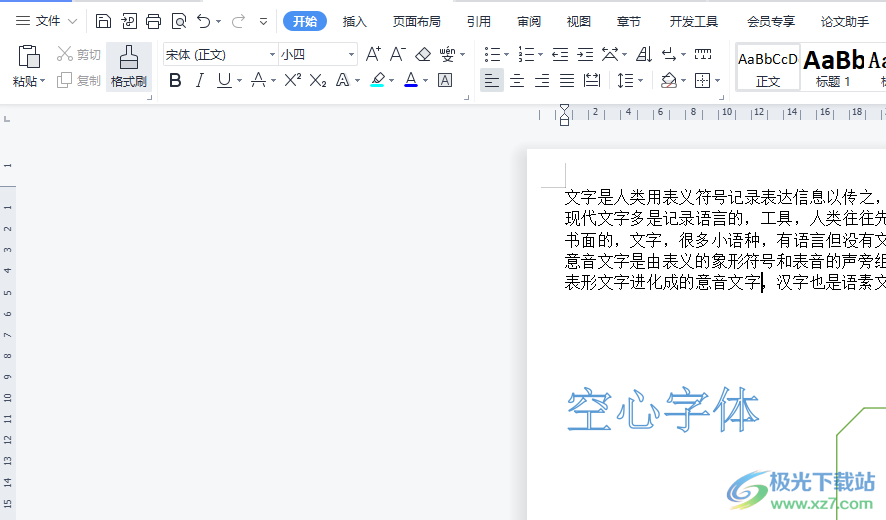The image size is (886, 520).
Task: Activate the 格式刷 format painter
Action: (x=129, y=67)
